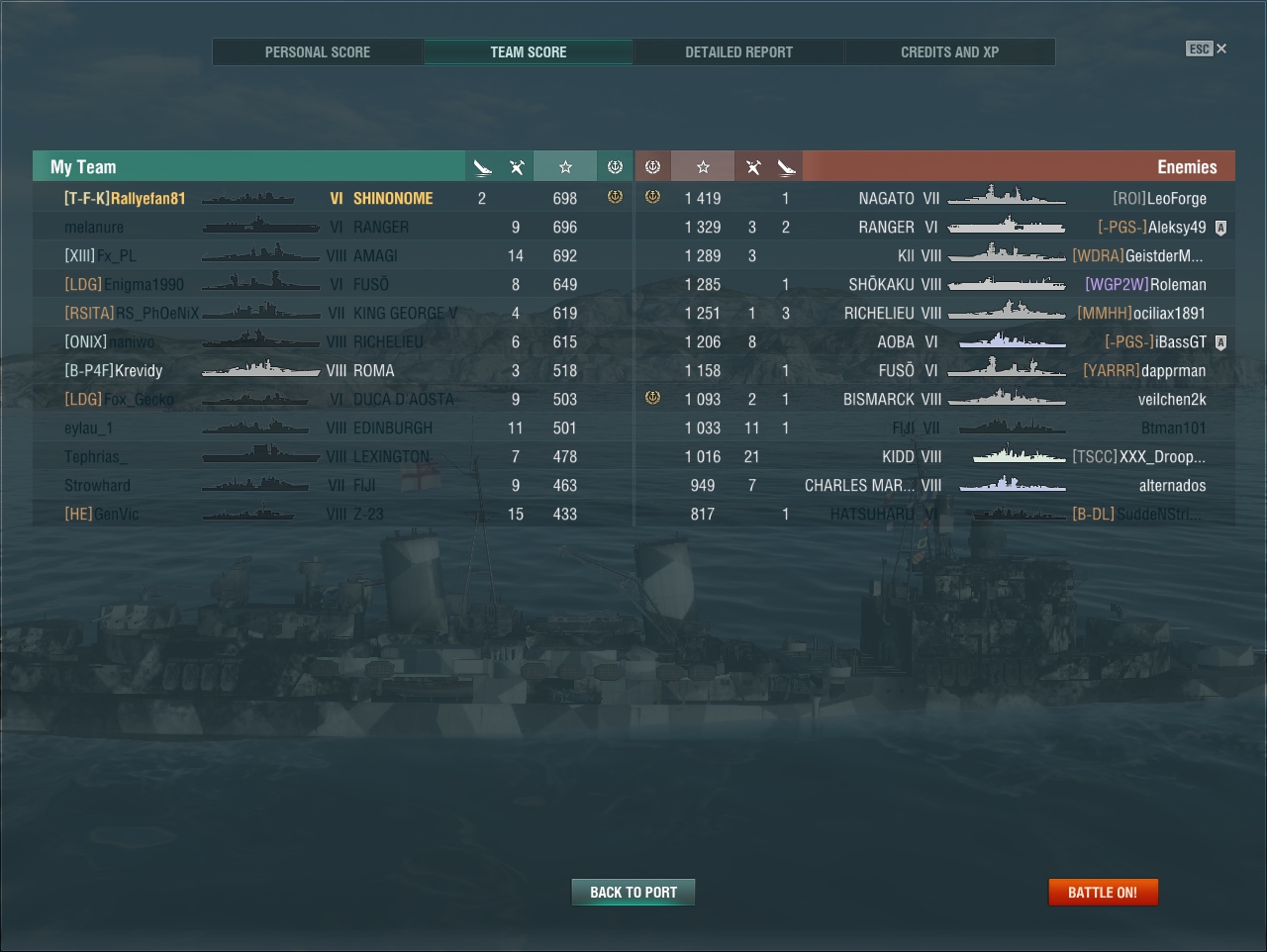Image resolution: width=1267 pixels, height=952 pixels.
Task: Click LeoForge's achievement medal icon
Action: pyautogui.click(x=652, y=197)
